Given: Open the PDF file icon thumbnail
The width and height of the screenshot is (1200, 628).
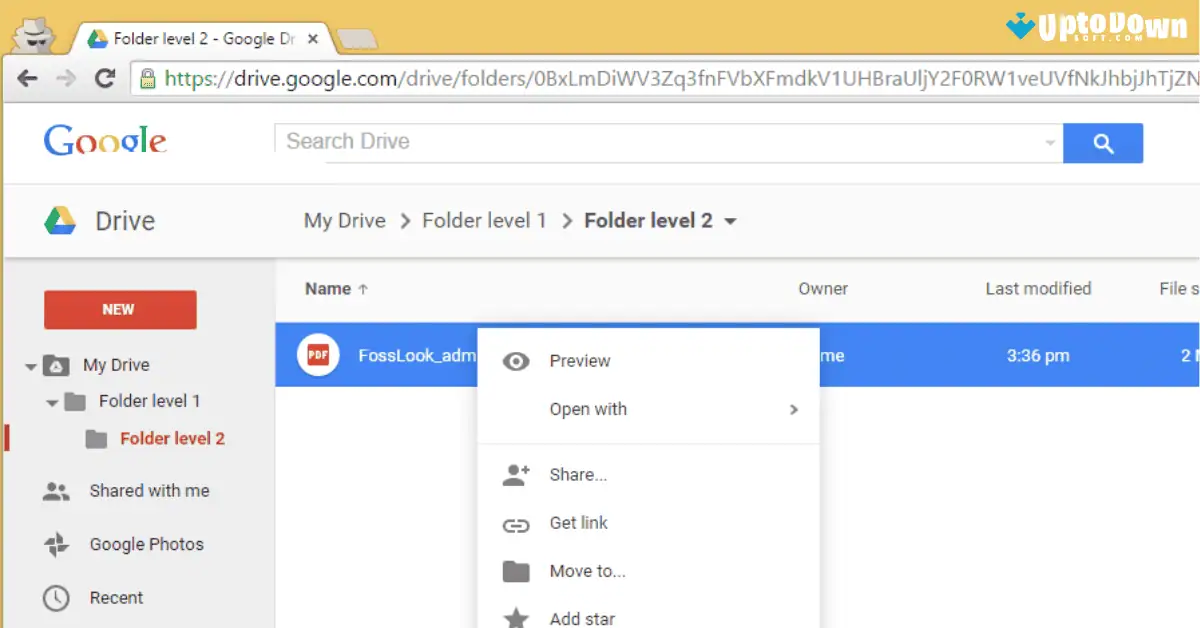Looking at the screenshot, I should tap(318, 355).
